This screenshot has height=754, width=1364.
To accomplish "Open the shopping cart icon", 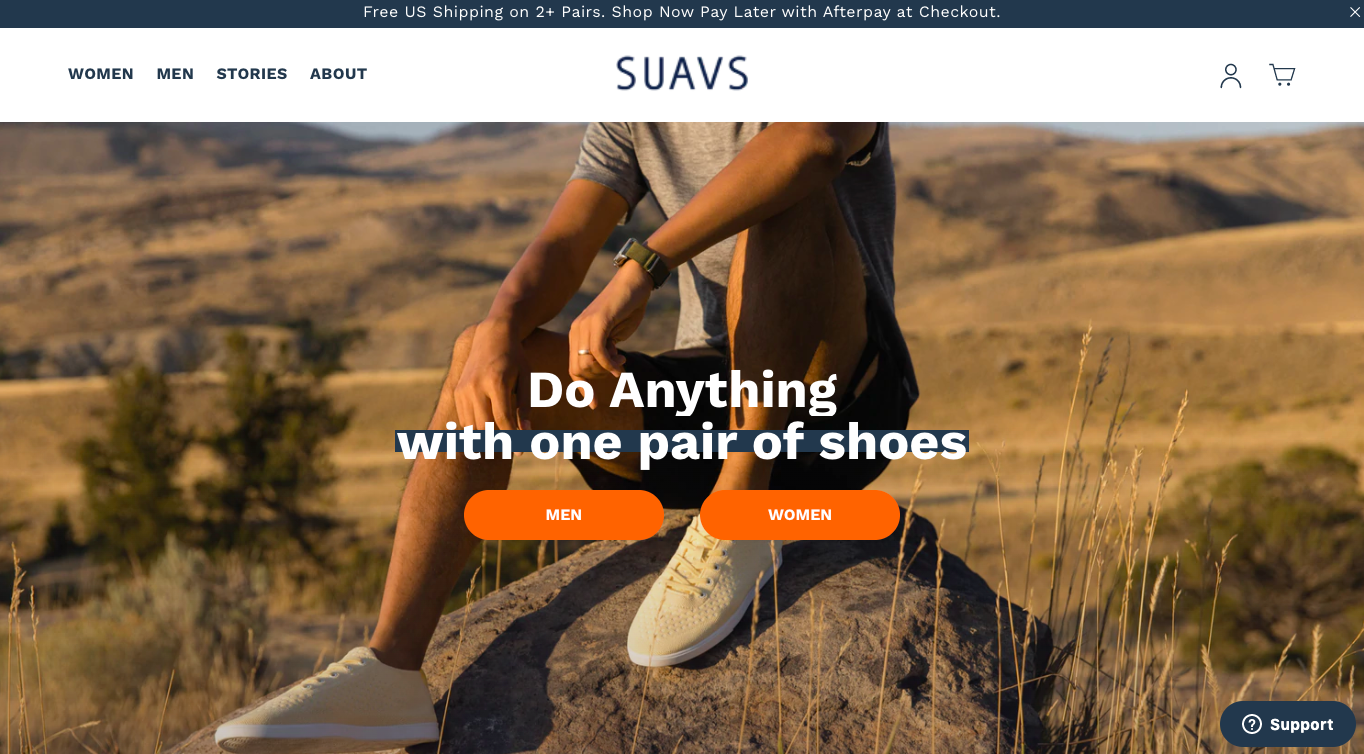I will (1282, 75).
